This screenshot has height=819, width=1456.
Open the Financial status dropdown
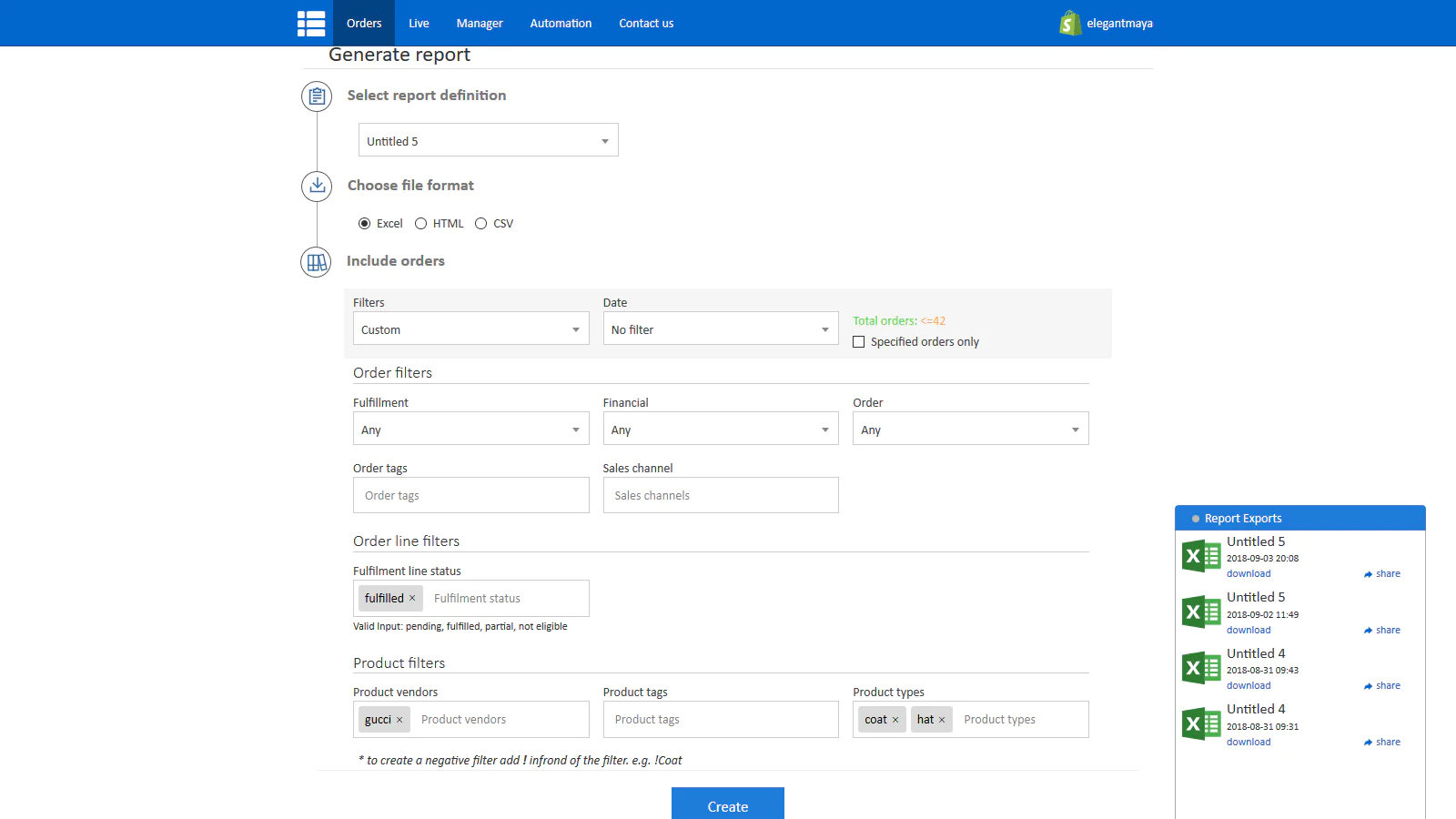coord(720,430)
